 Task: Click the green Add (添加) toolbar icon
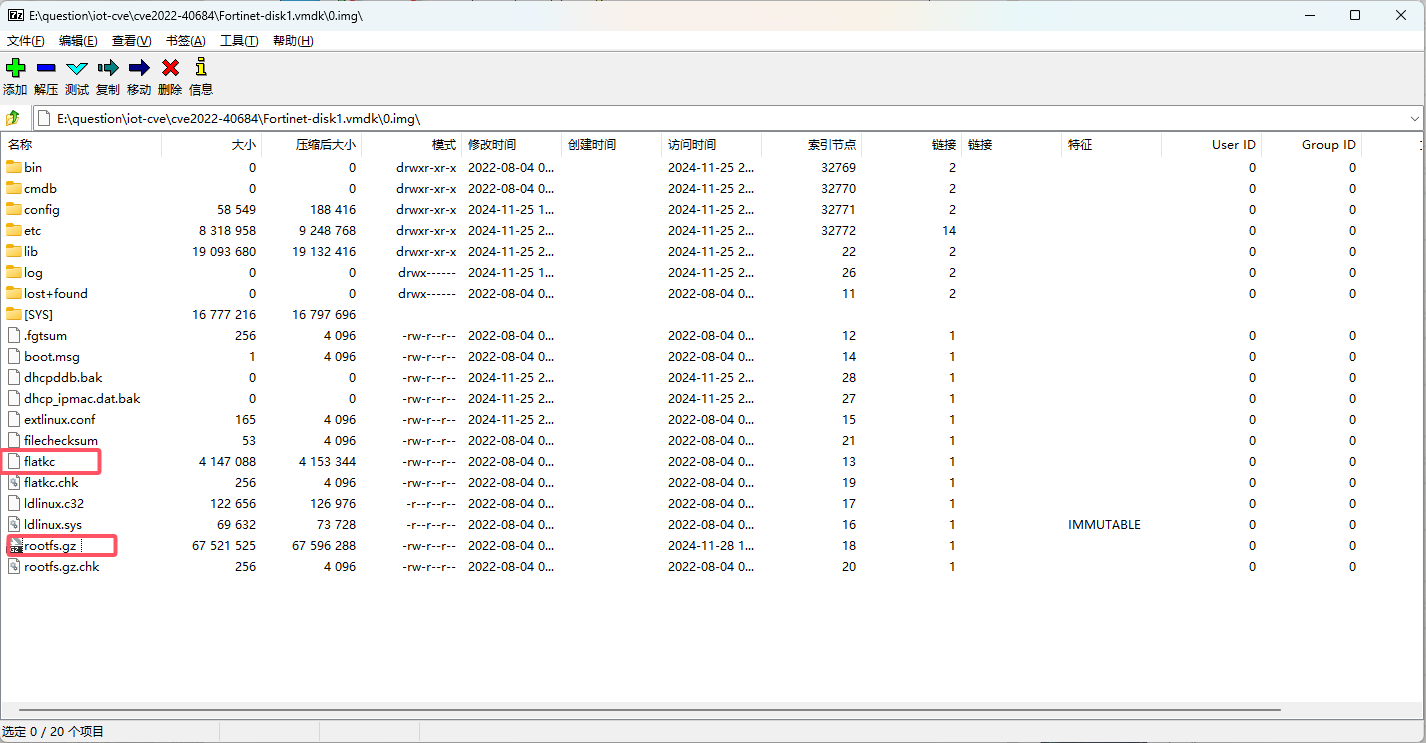click(x=15, y=68)
